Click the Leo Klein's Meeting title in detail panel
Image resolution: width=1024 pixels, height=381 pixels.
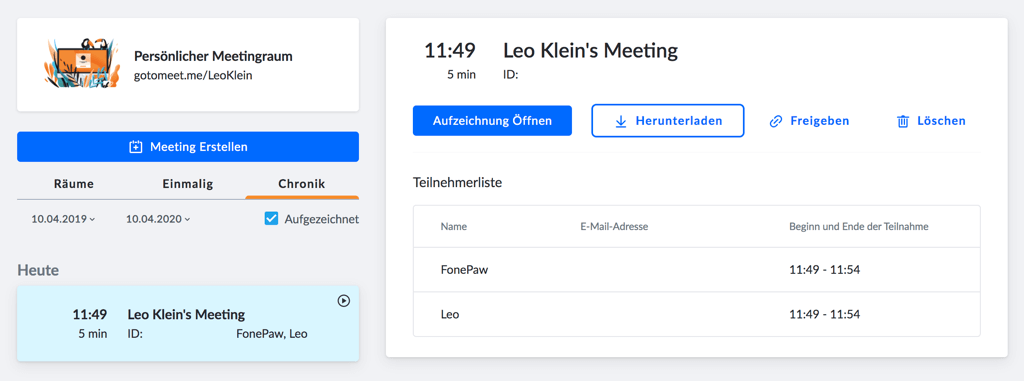pyautogui.click(x=590, y=50)
